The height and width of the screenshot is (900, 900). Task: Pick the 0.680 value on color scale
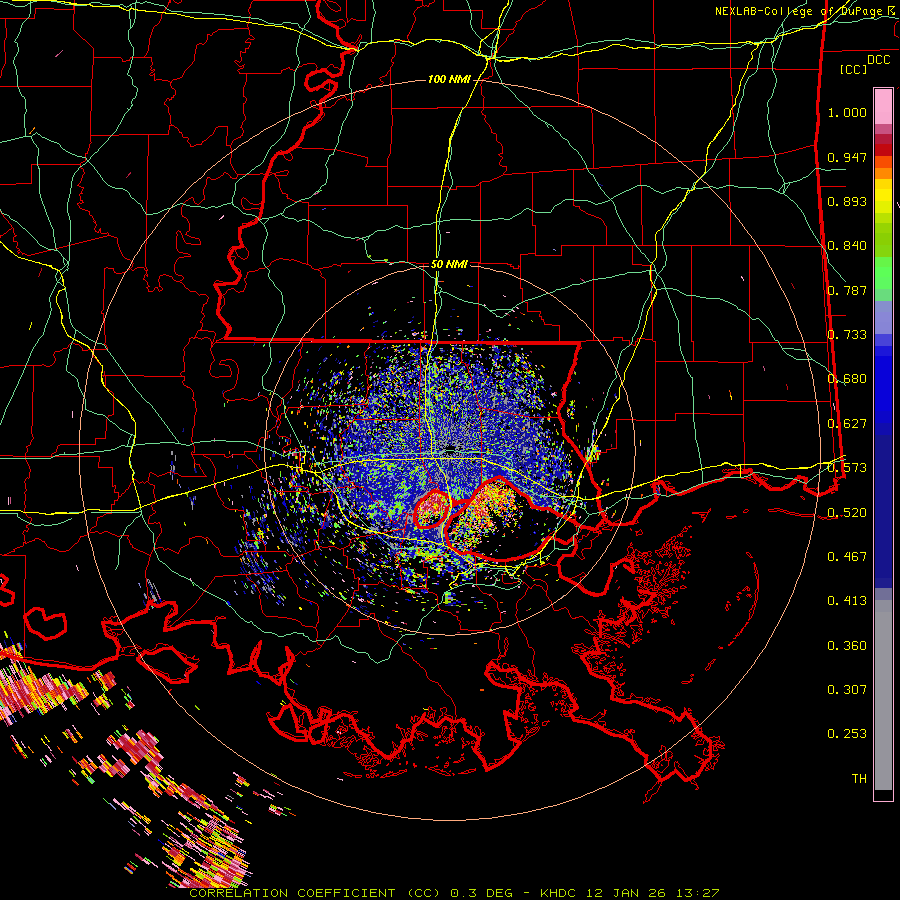847,379
